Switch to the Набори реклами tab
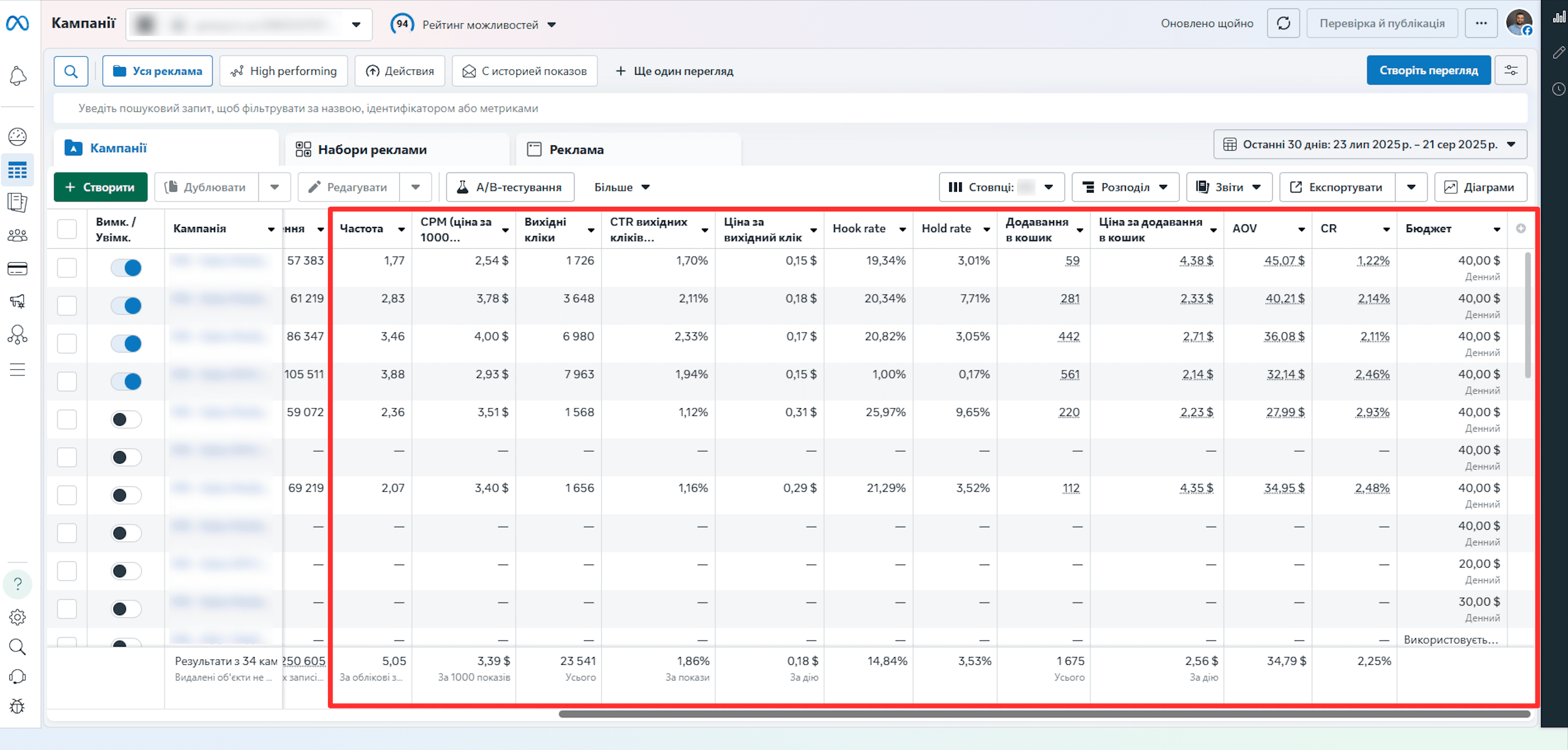 [397, 150]
